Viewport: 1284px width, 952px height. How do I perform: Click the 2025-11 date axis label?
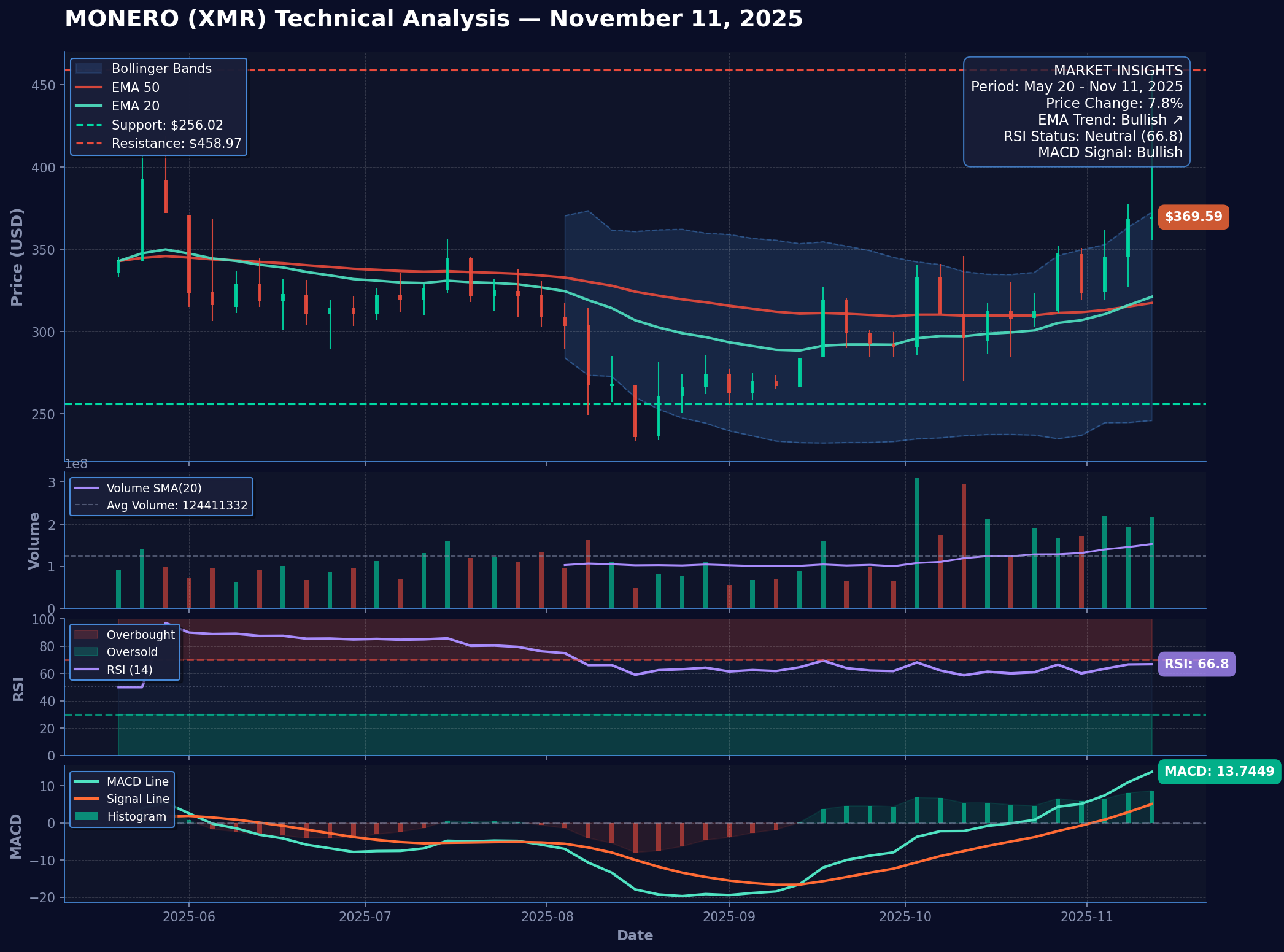point(1086,917)
